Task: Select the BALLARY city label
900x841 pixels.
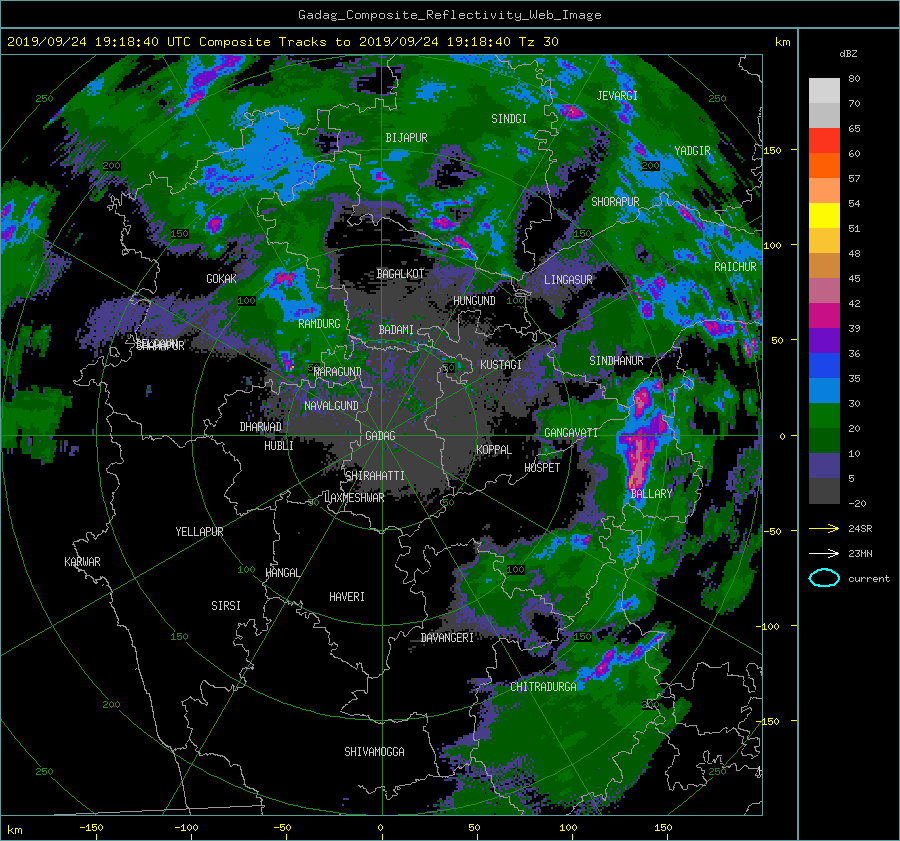Action: click(x=651, y=493)
